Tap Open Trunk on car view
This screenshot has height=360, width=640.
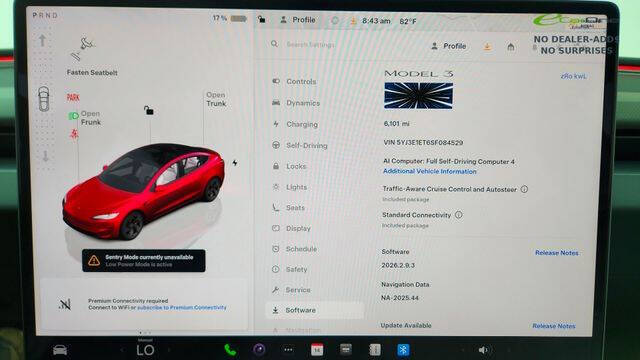[x=216, y=99]
